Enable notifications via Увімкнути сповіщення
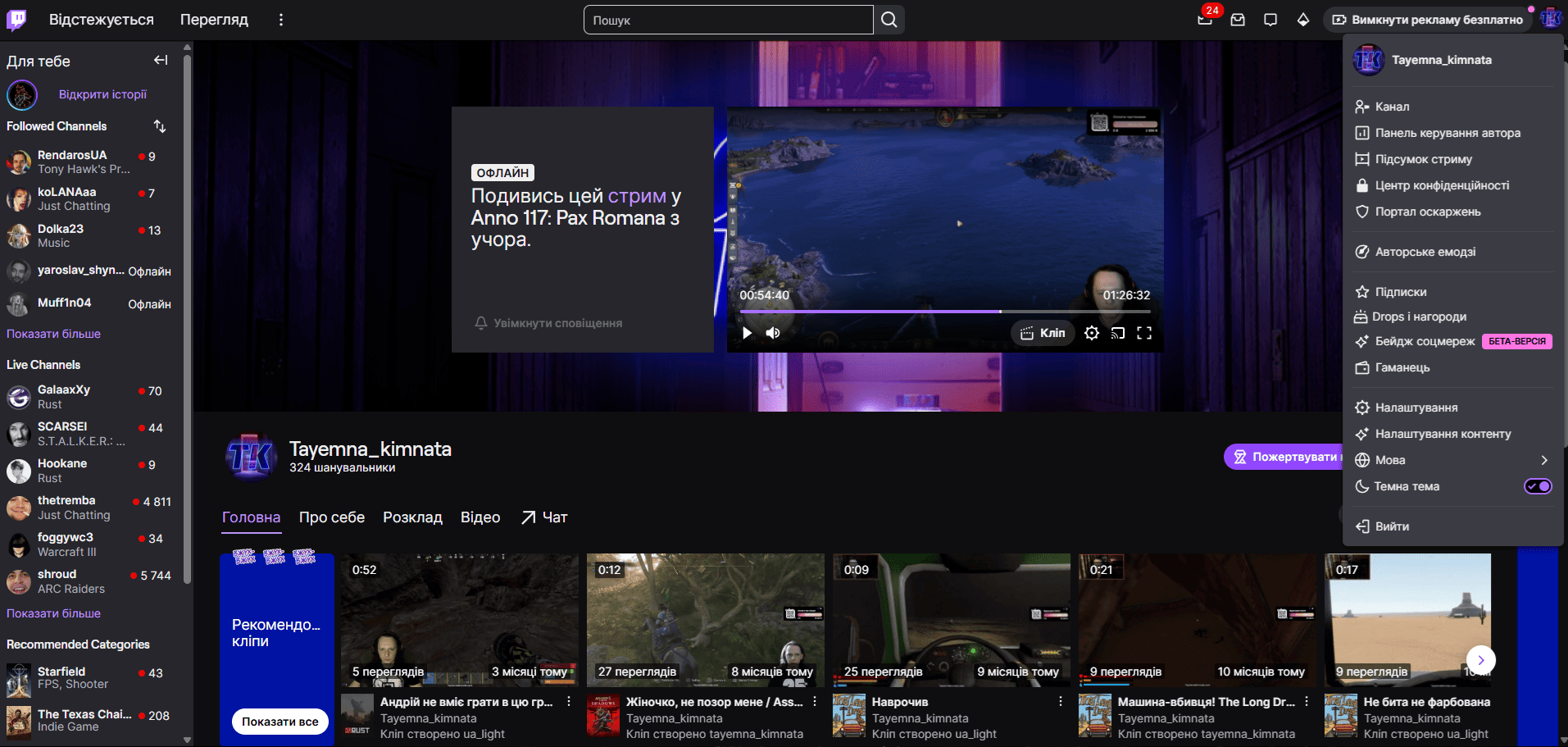Viewport: 1568px width, 747px height. tap(548, 323)
